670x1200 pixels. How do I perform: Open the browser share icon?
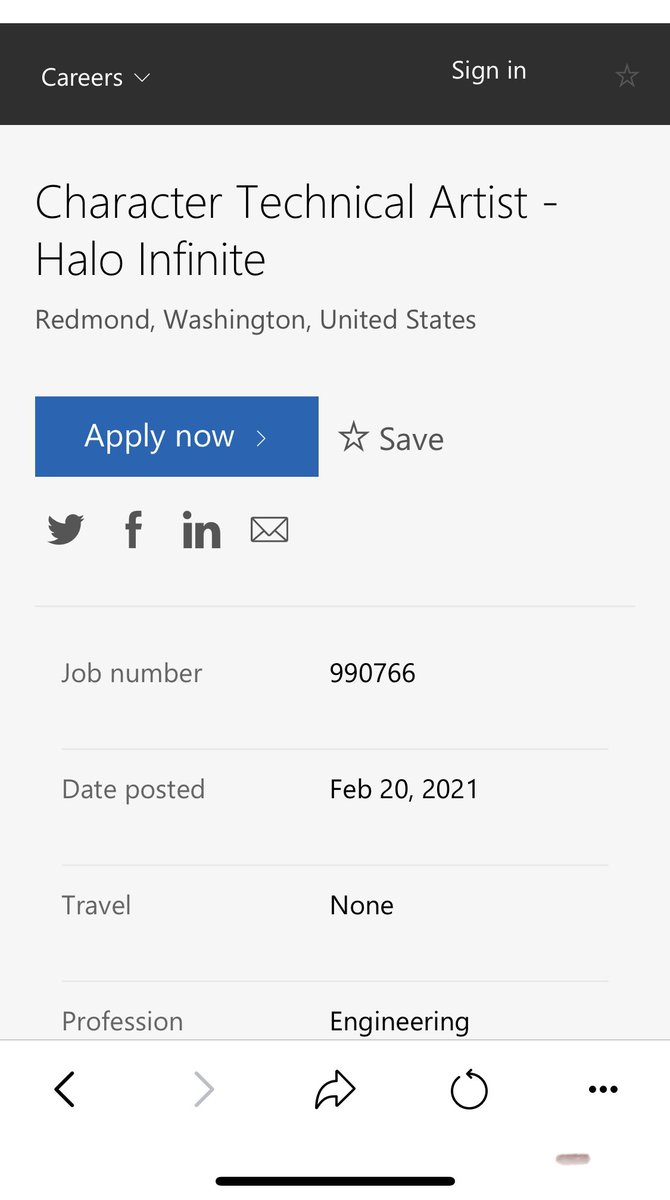click(335, 1089)
